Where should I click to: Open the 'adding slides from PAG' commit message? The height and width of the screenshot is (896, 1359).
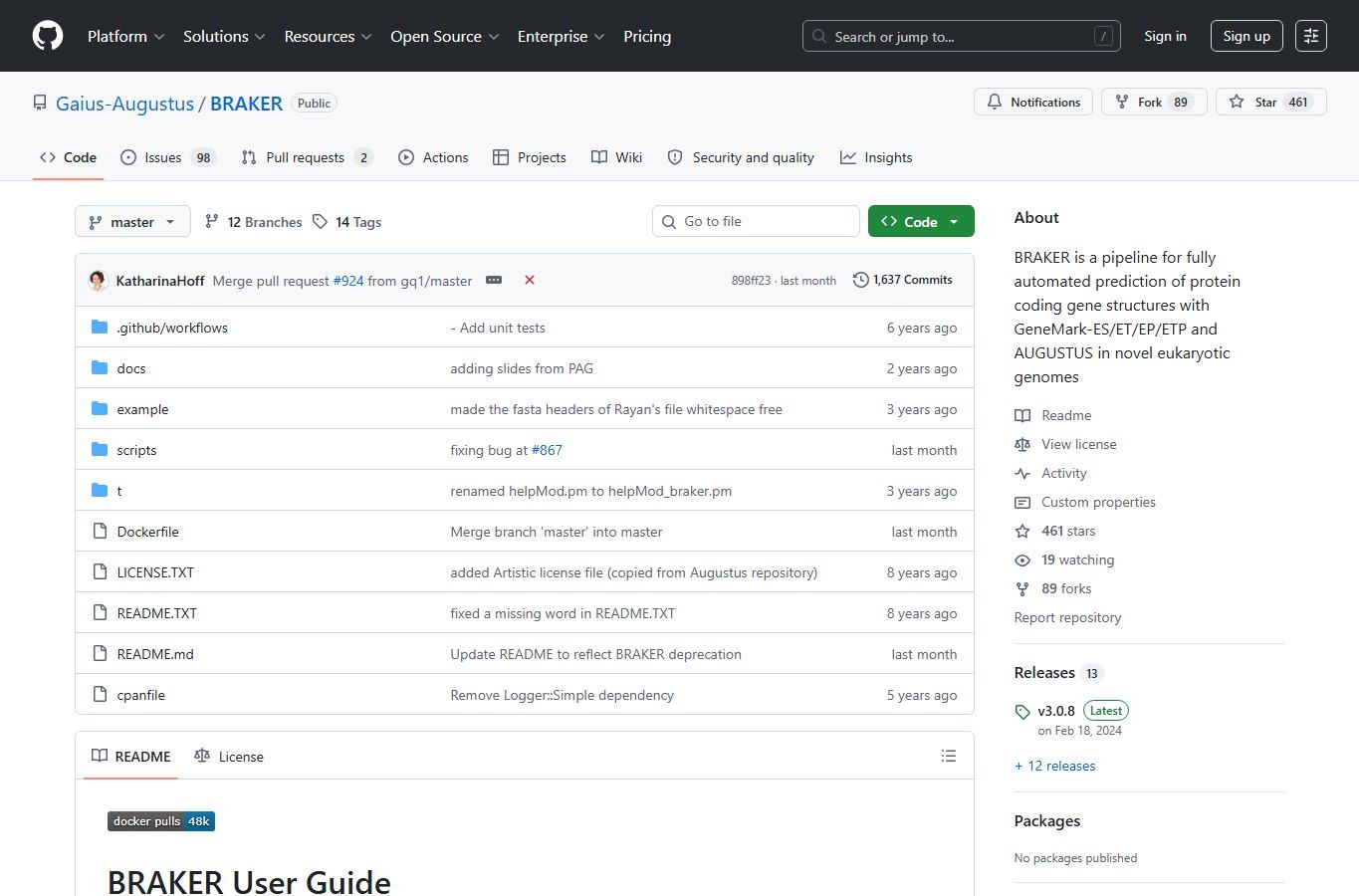pyautogui.click(x=522, y=368)
